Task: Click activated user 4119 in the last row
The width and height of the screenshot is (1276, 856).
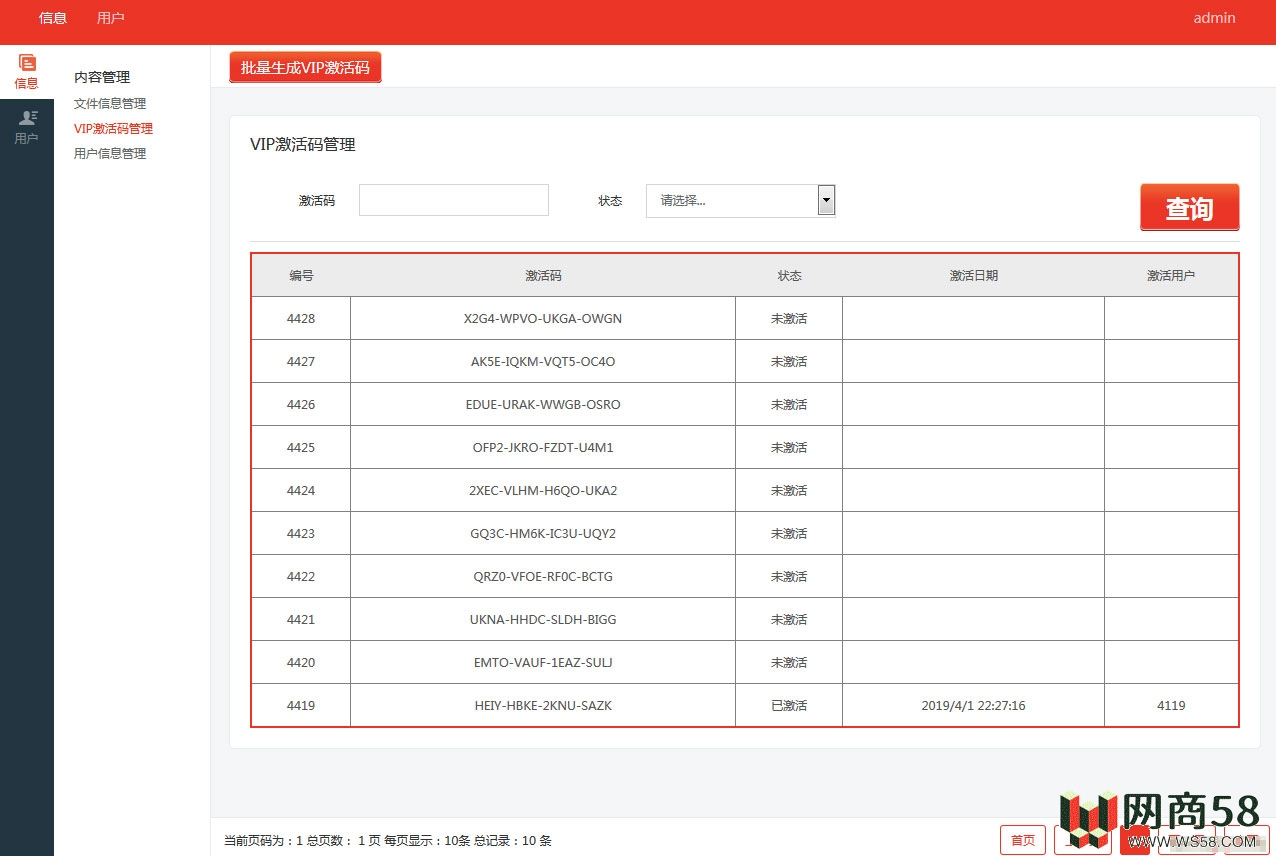Action: click(1170, 706)
